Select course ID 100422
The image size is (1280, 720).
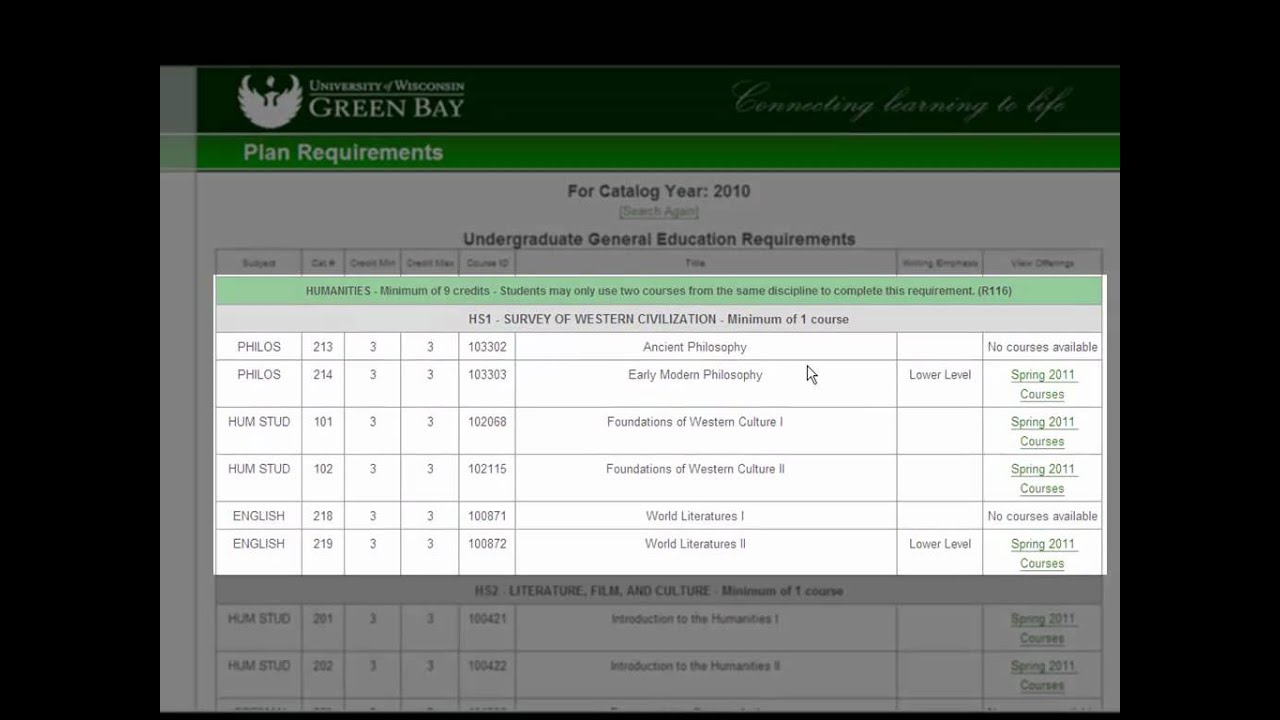pyautogui.click(x=487, y=666)
